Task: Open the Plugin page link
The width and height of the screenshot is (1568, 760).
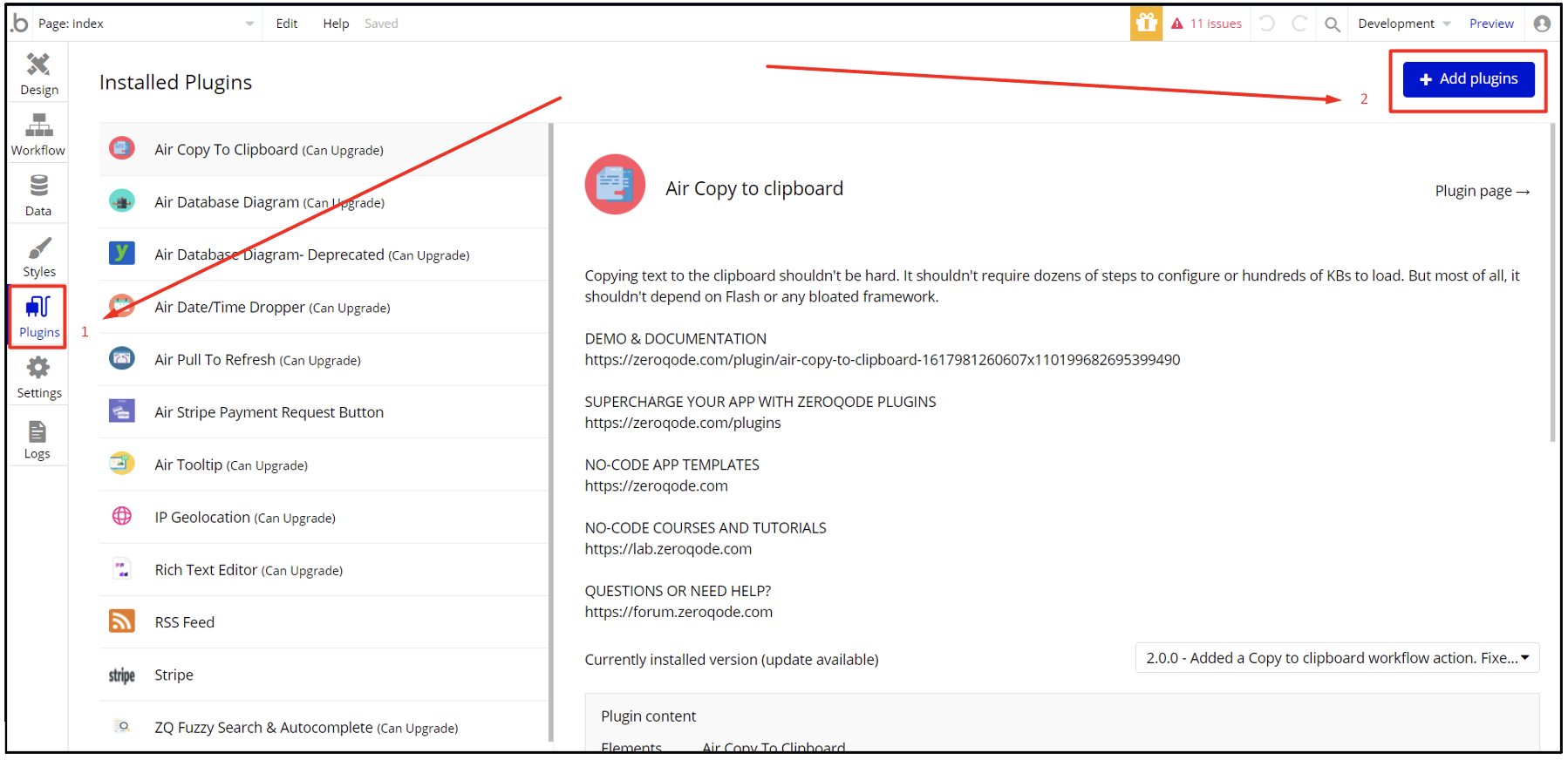Action: (1483, 191)
